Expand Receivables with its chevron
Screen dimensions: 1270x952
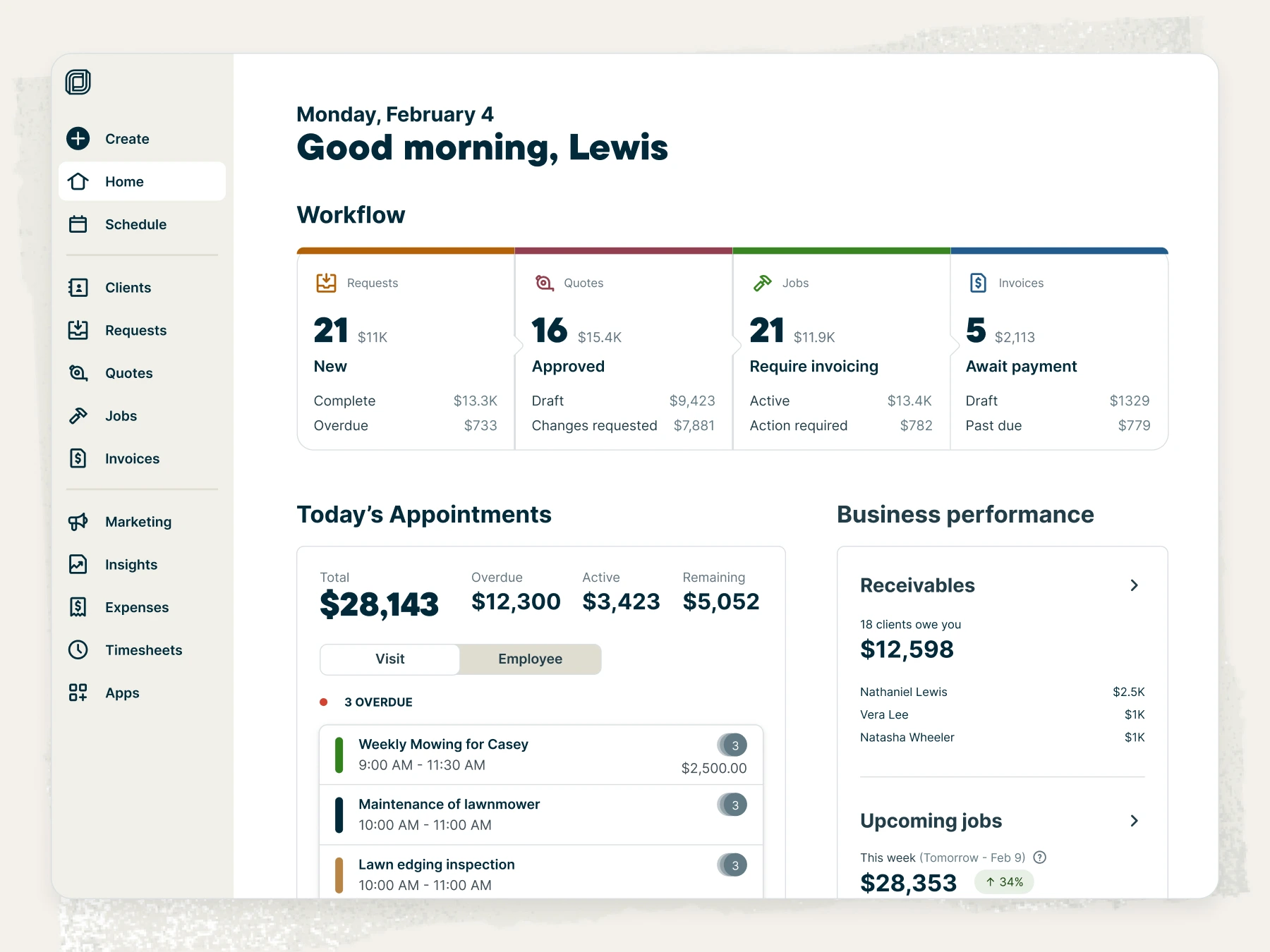[1135, 585]
